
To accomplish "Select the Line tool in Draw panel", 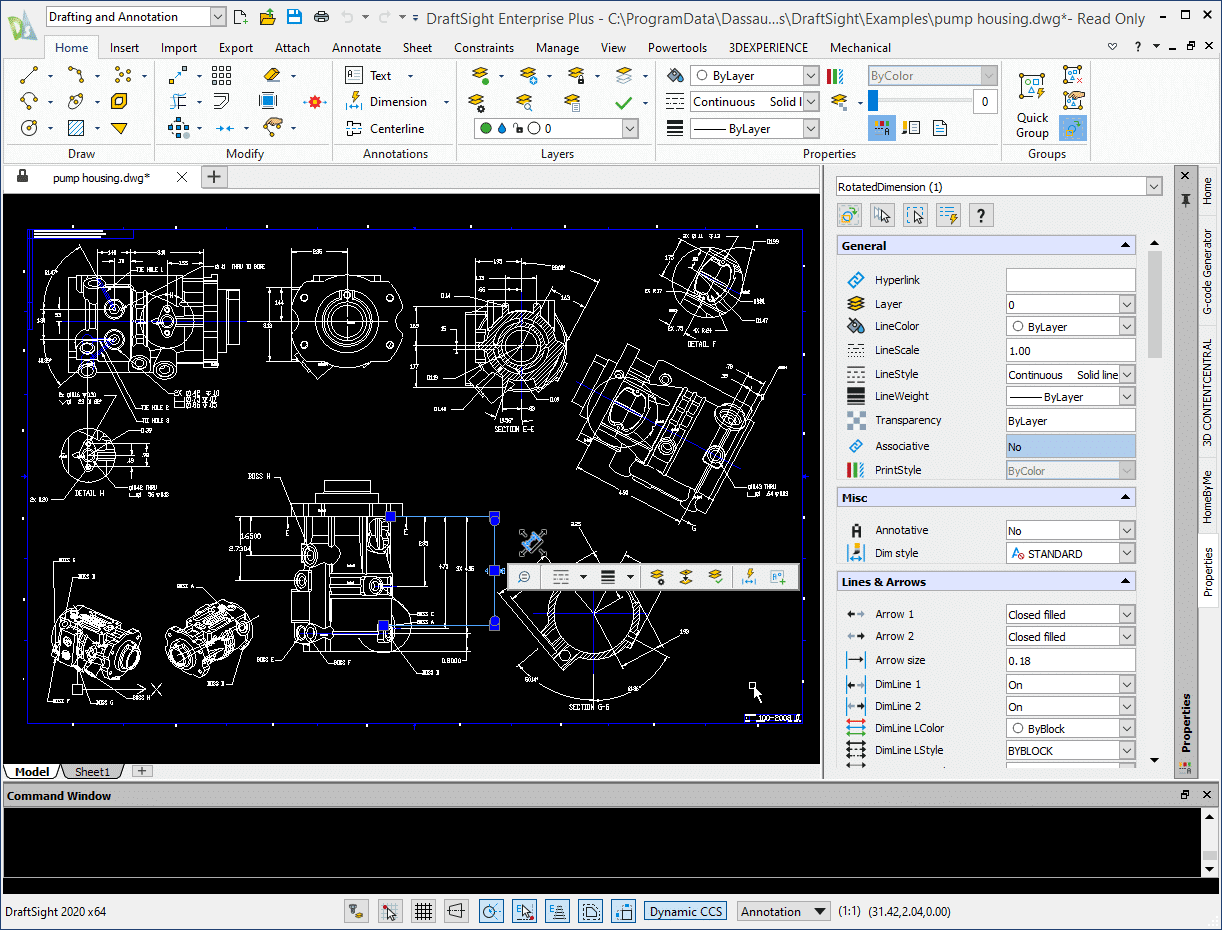I will [x=29, y=75].
